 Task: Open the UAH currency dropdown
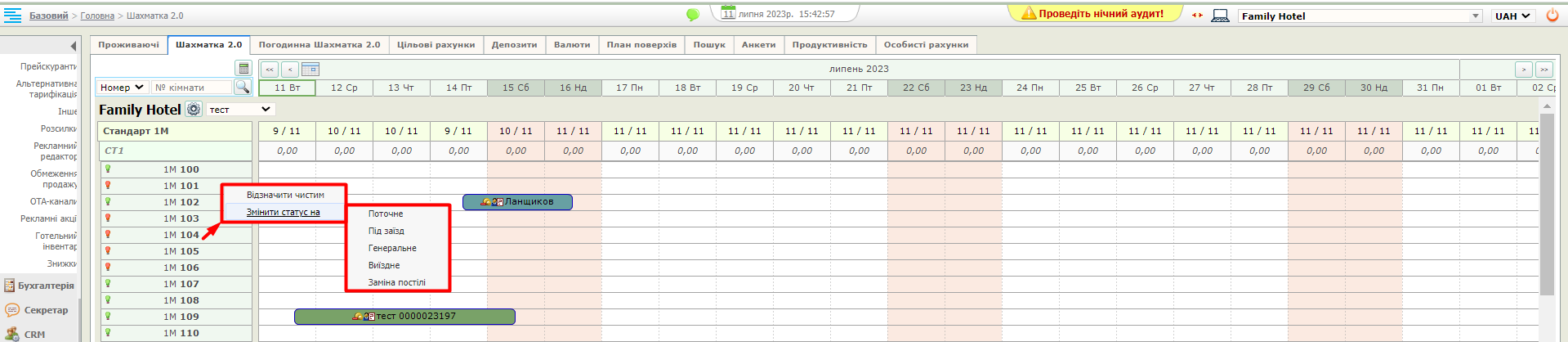[x=1512, y=16]
